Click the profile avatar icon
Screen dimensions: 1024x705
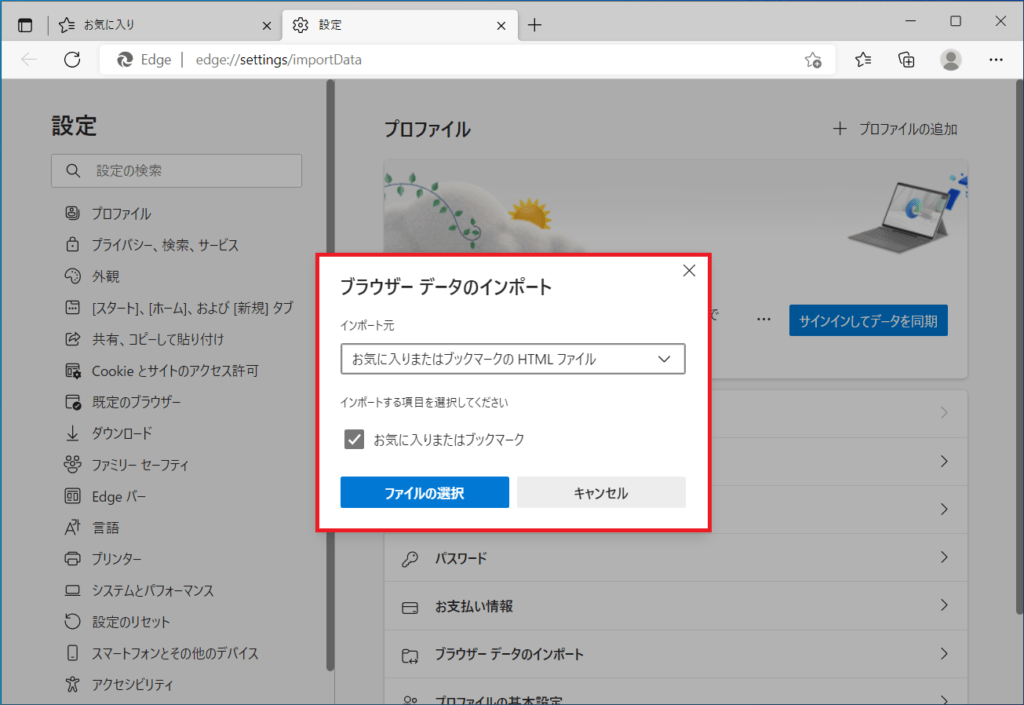coord(951,60)
